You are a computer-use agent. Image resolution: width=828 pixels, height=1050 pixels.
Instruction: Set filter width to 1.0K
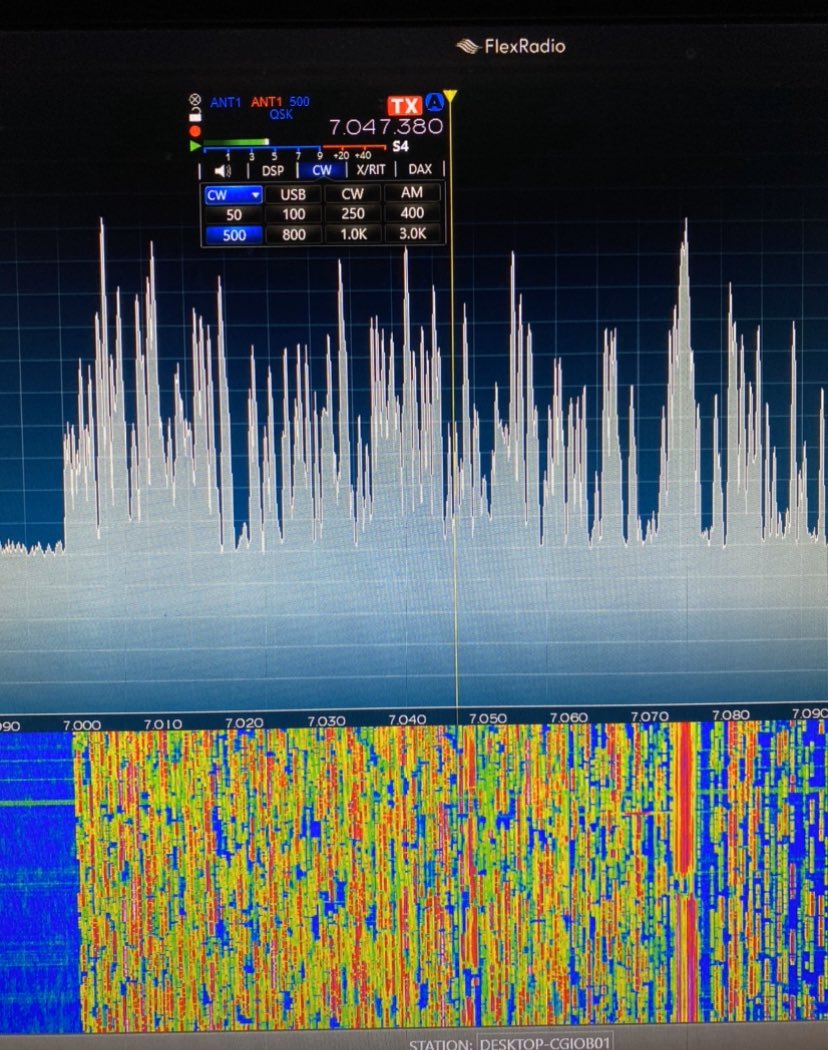353,234
